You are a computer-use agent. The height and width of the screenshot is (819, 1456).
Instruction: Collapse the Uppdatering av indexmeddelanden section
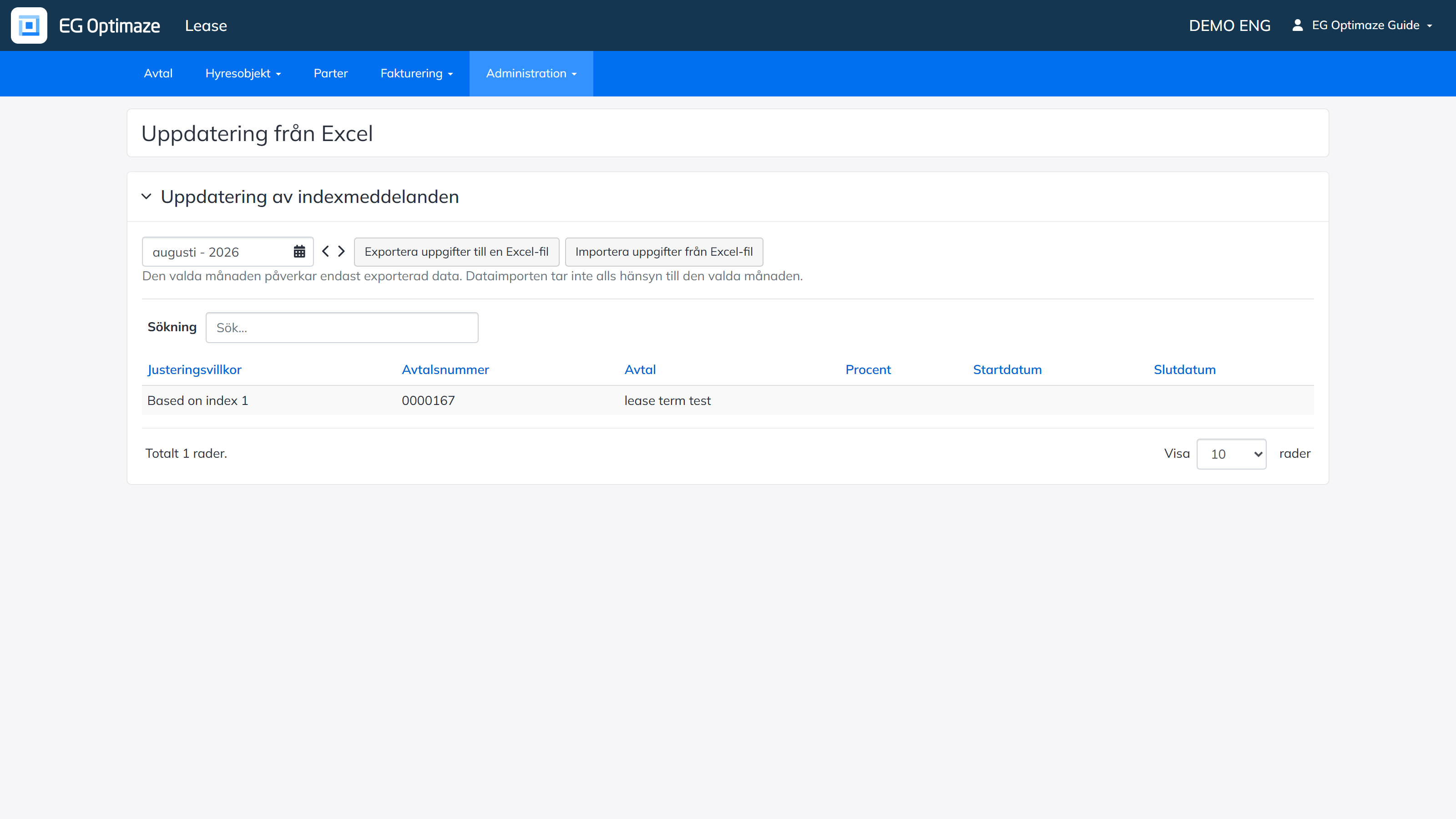pyautogui.click(x=147, y=197)
